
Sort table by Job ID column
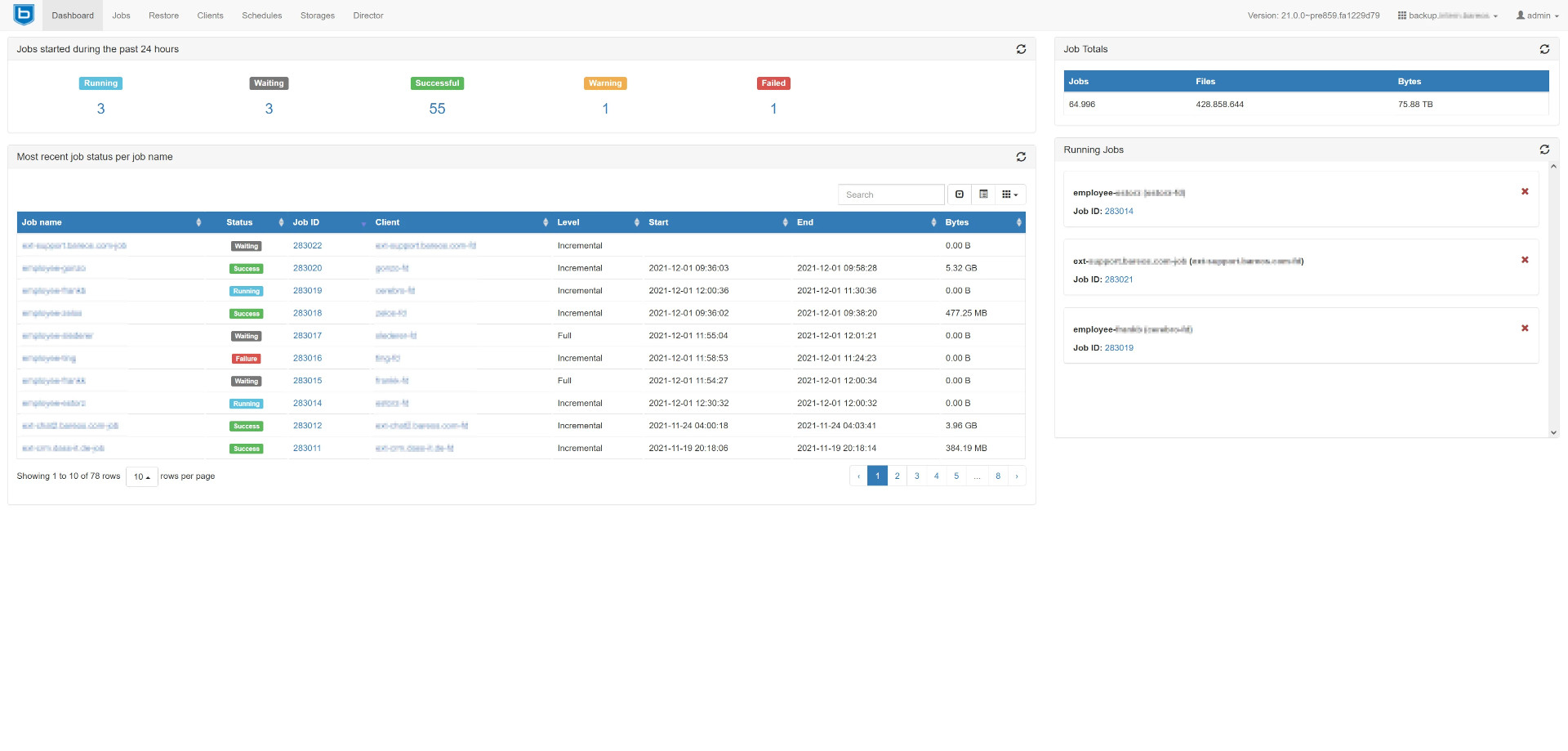coord(329,222)
